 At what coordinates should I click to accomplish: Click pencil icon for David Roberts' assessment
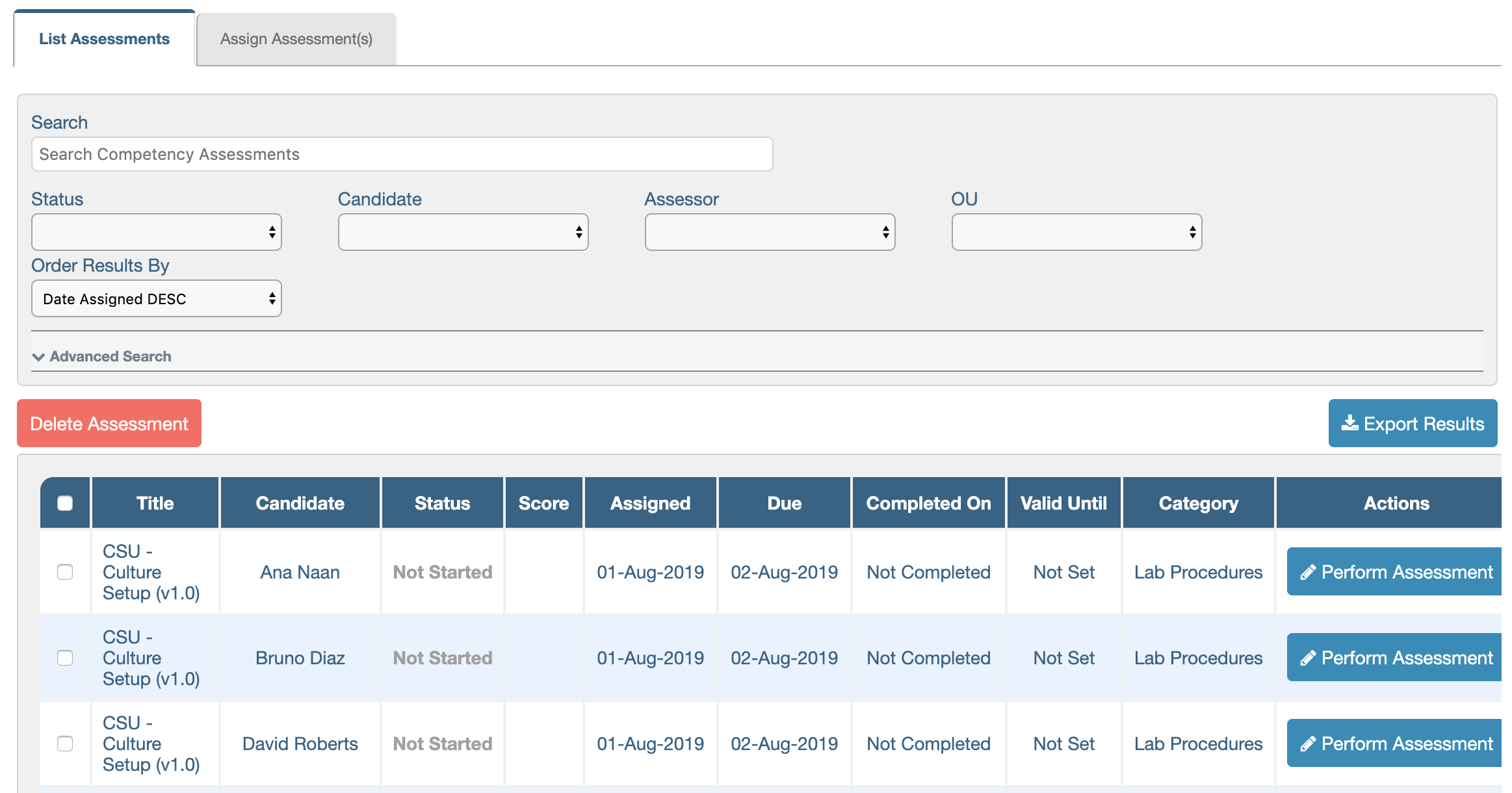pos(1308,744)
